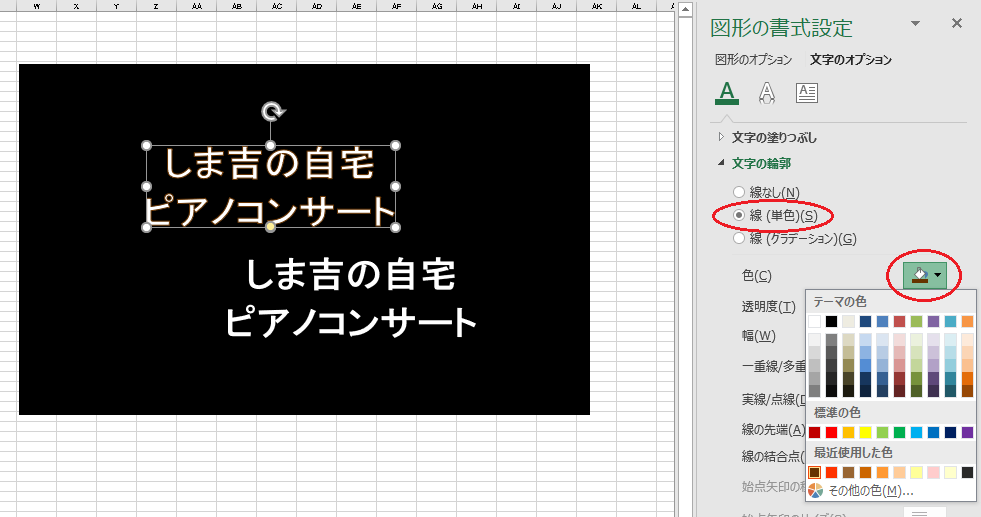Click the vertical scrollbar up arrow
Image resolution: width=981 pixels, height=517 pixels.
(685, 9)
